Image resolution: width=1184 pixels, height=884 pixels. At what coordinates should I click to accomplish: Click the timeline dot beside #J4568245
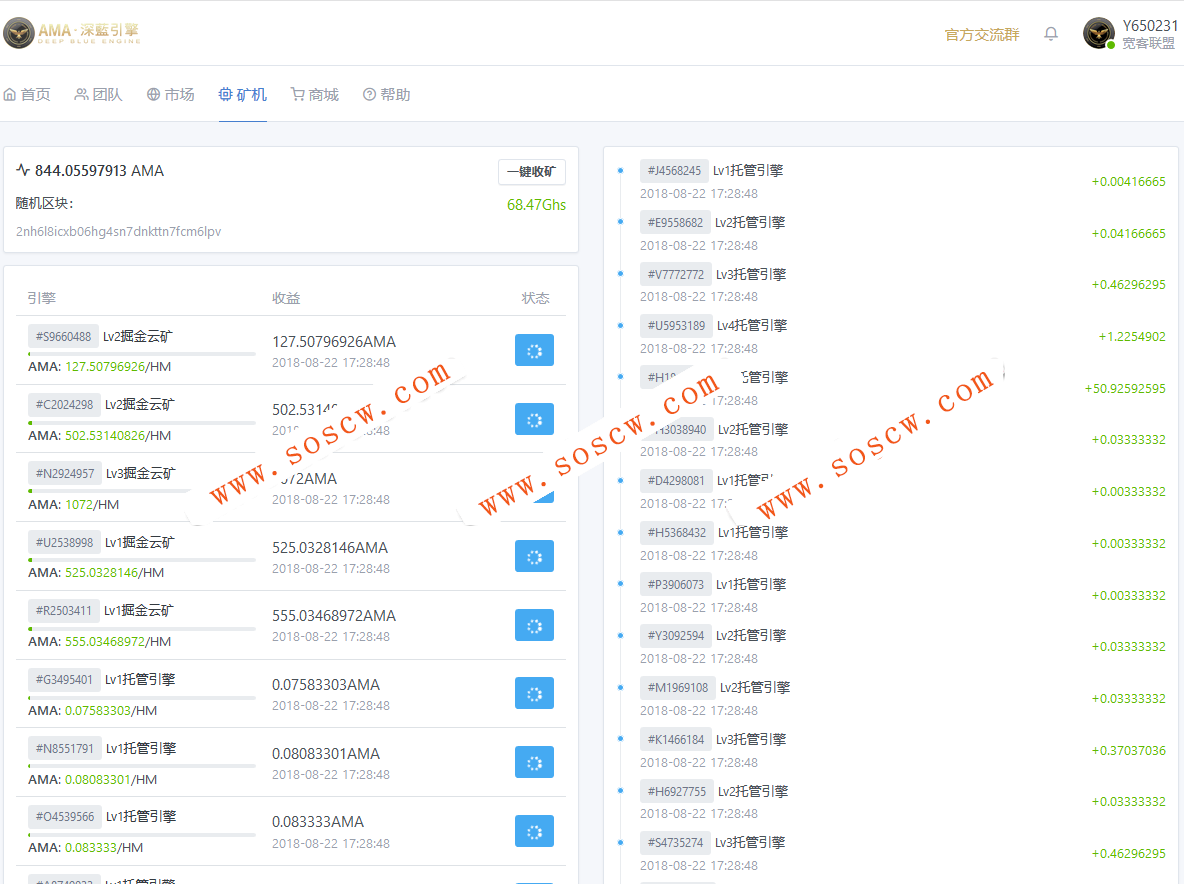pyautogui.click(x=621, y=171)
